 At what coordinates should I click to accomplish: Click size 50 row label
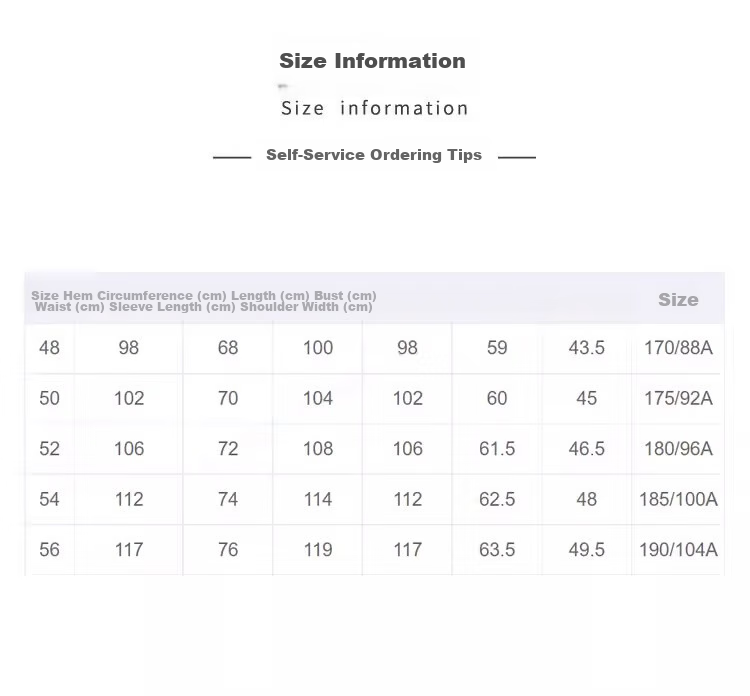tap(49, 398)
